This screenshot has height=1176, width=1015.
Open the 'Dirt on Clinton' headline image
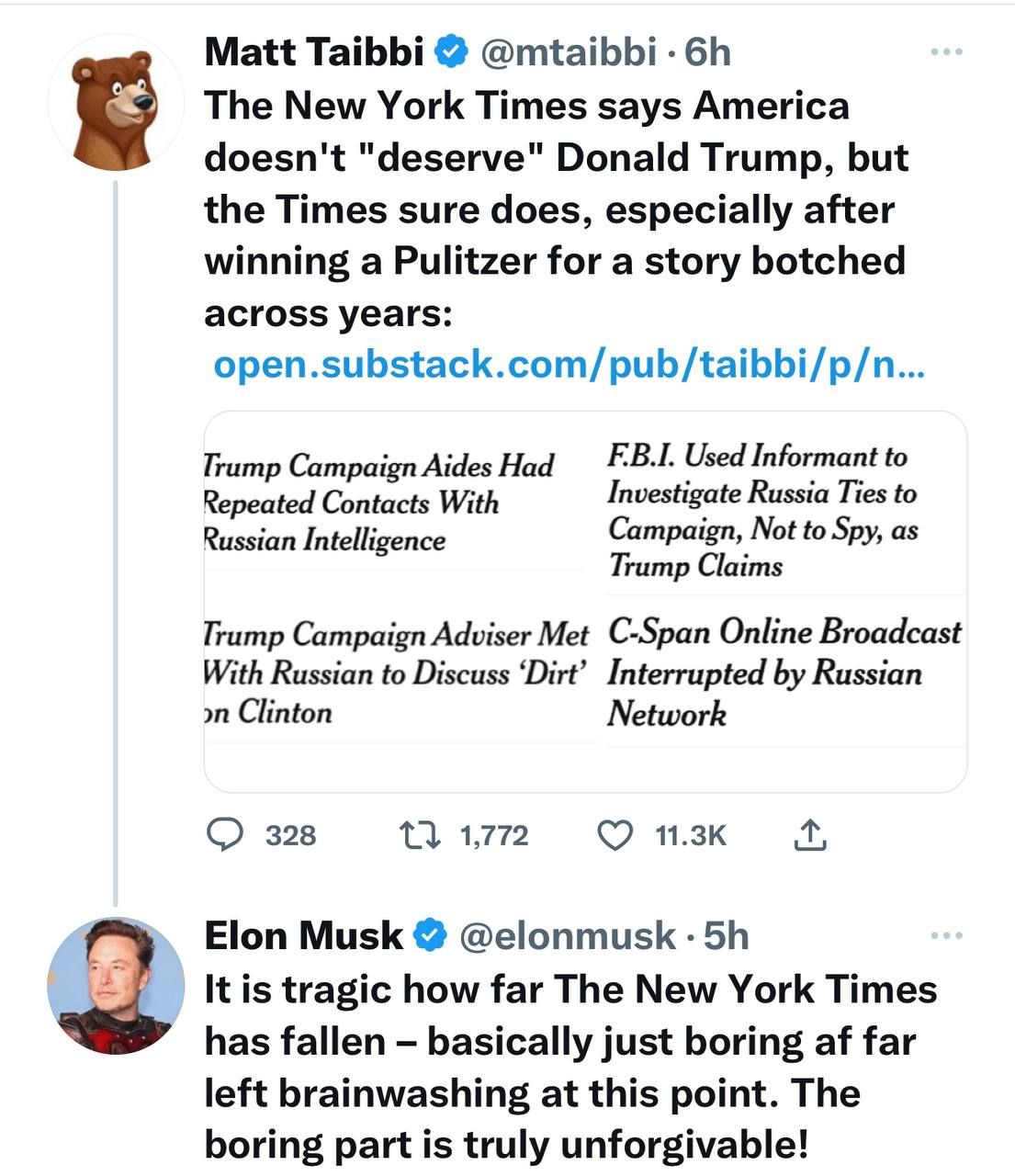coord(397,673)
